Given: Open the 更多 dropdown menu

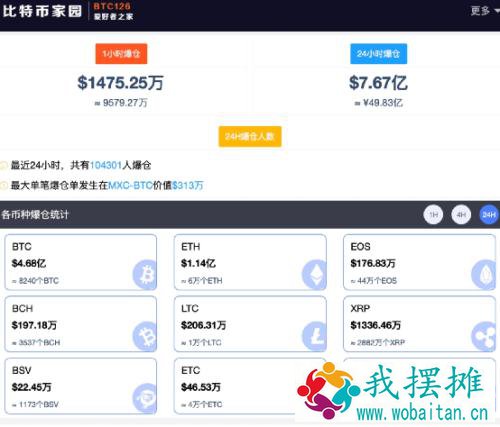Looking at the screenshot, I should tap(485, 11).
